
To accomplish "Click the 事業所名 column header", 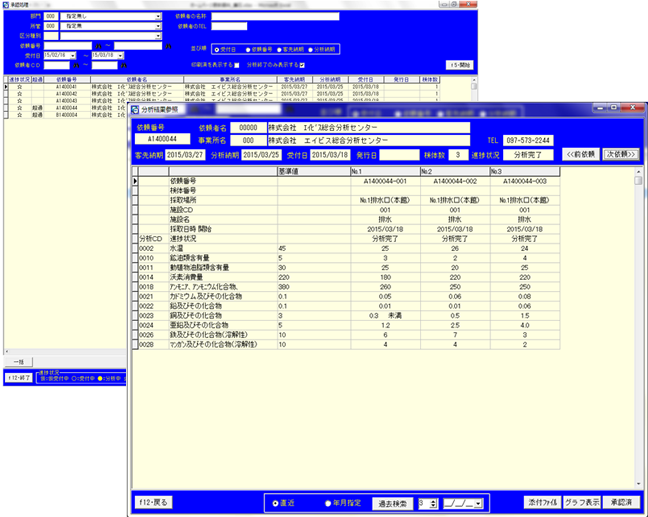I will click(x=231, y=79).
